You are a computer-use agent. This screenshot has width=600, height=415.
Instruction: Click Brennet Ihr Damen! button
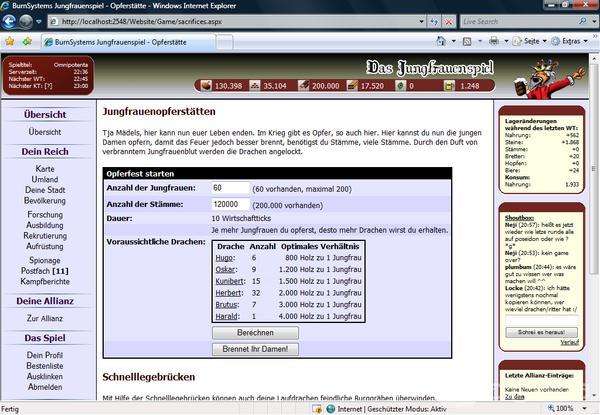pos(255,349)
